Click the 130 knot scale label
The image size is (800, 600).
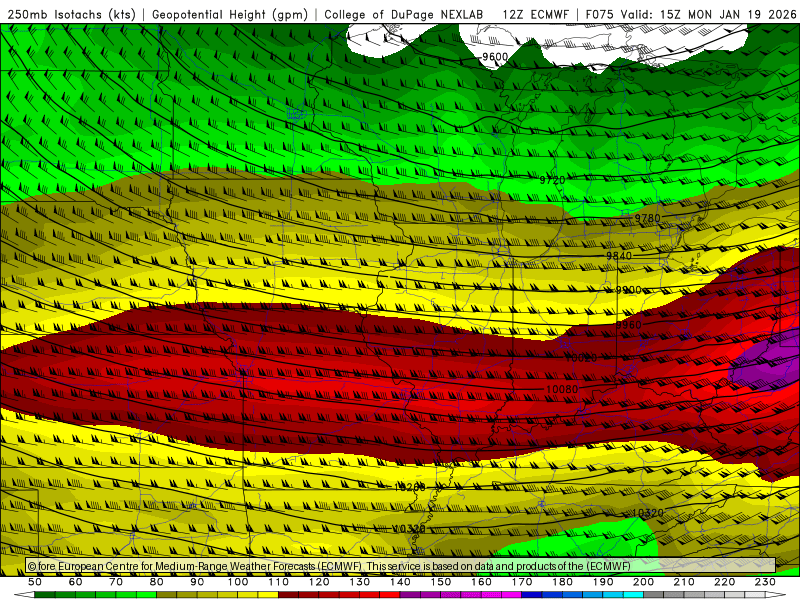[x=359, y=582]
